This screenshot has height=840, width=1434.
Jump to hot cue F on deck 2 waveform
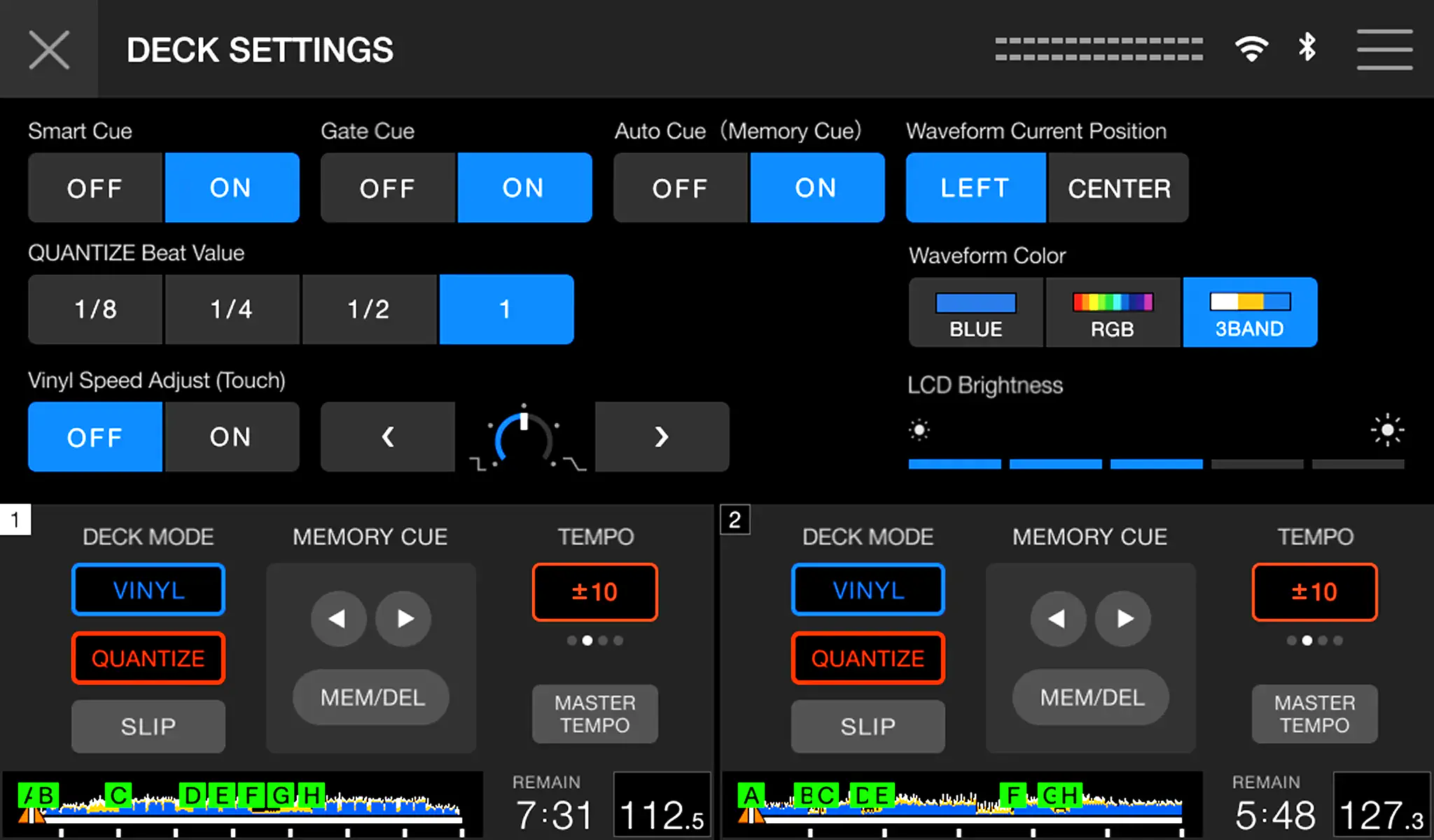1013,795
